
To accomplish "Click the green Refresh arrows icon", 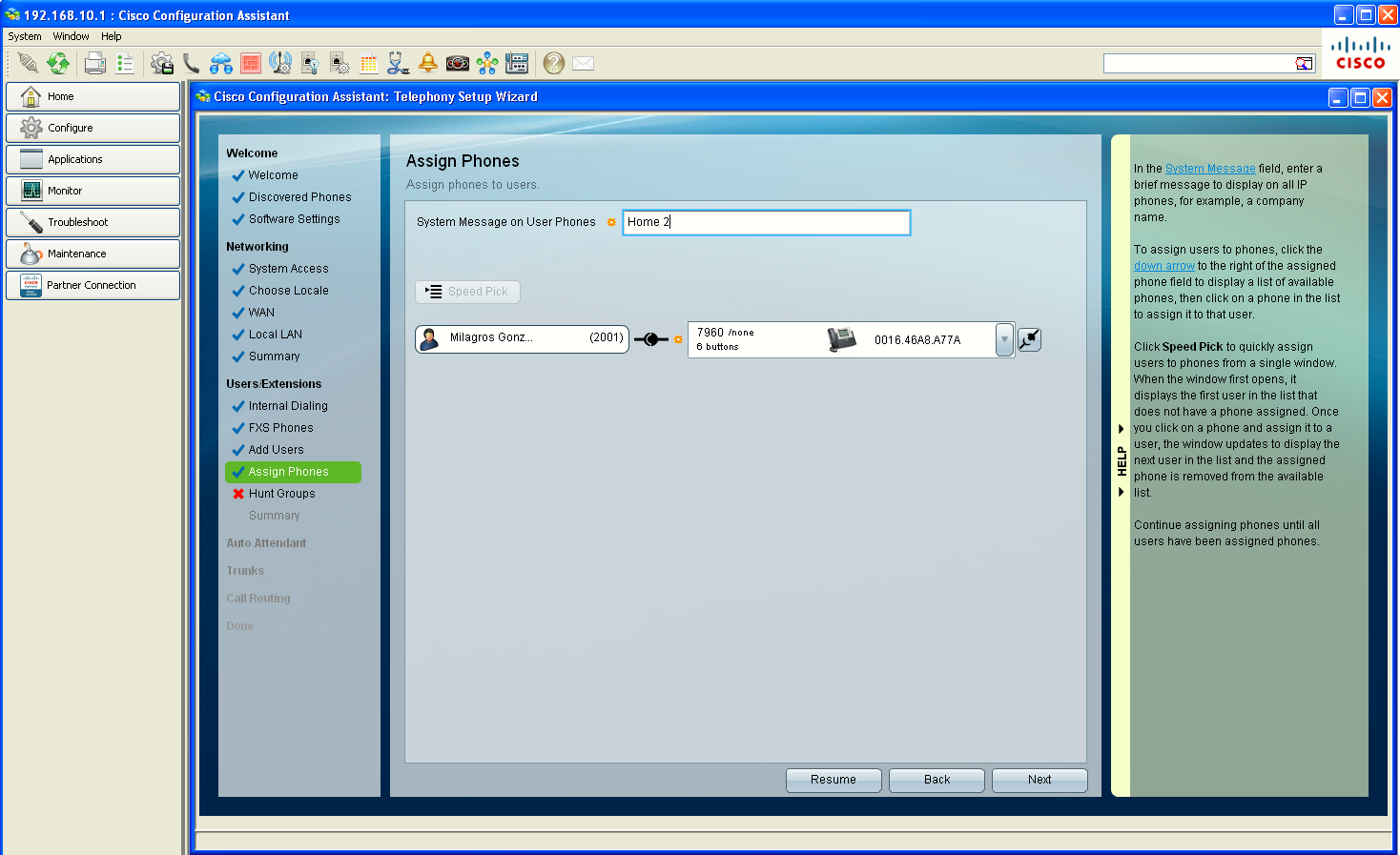I will (59, 63).
